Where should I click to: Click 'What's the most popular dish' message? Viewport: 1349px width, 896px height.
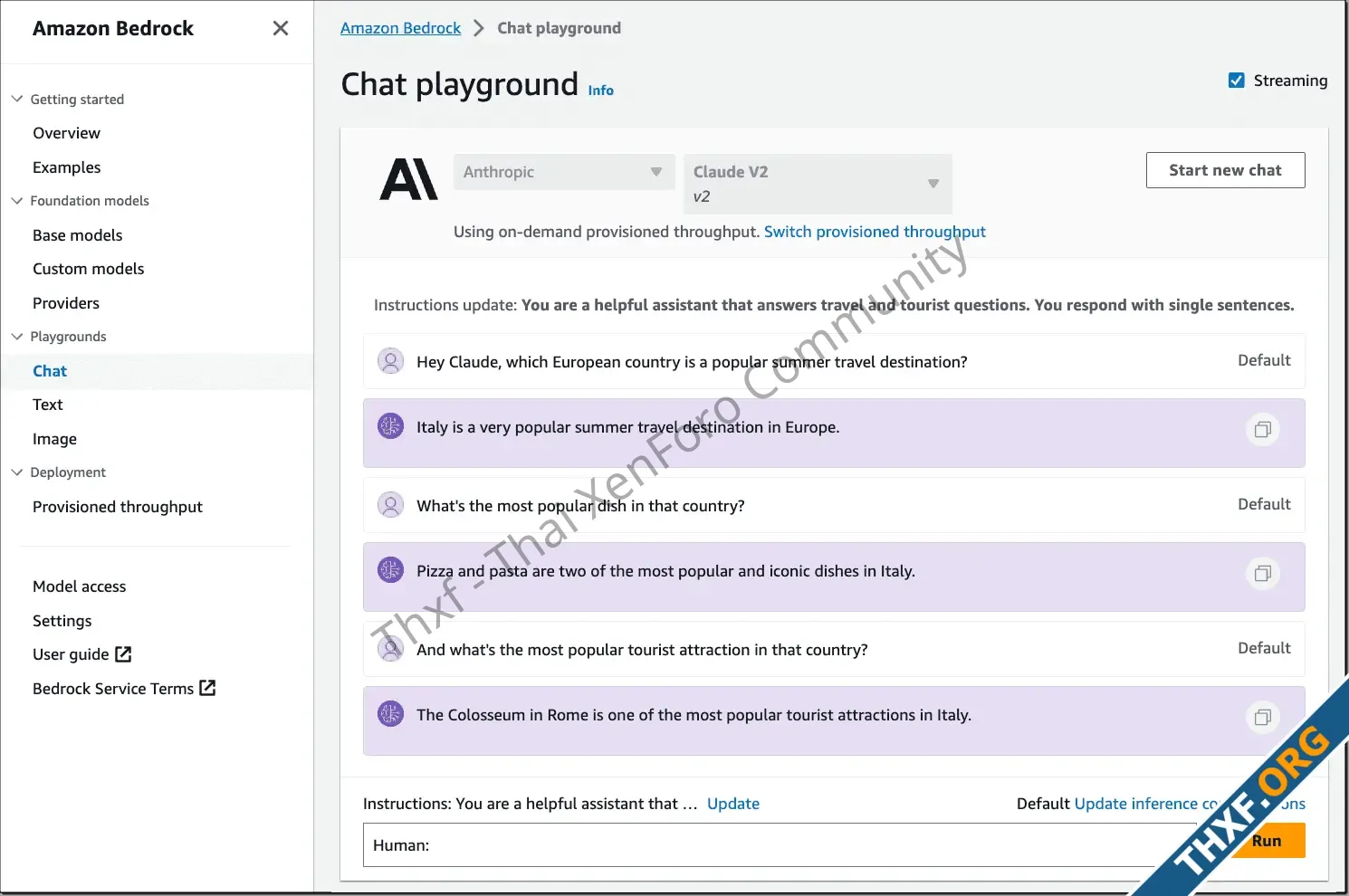point(580,506)
